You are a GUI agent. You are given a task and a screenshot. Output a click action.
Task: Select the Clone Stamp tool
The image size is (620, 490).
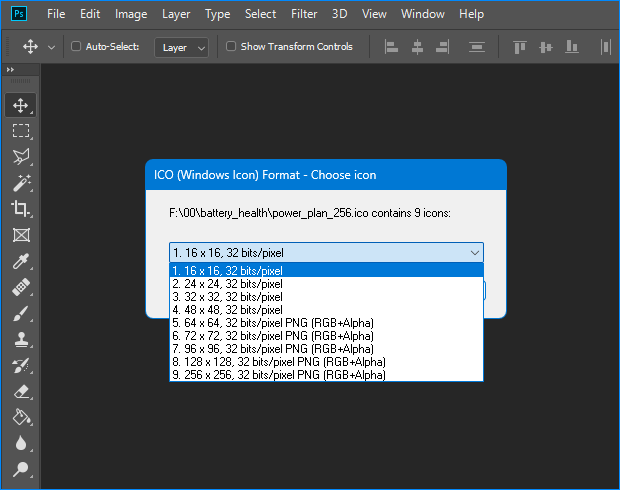coord(21,339)
